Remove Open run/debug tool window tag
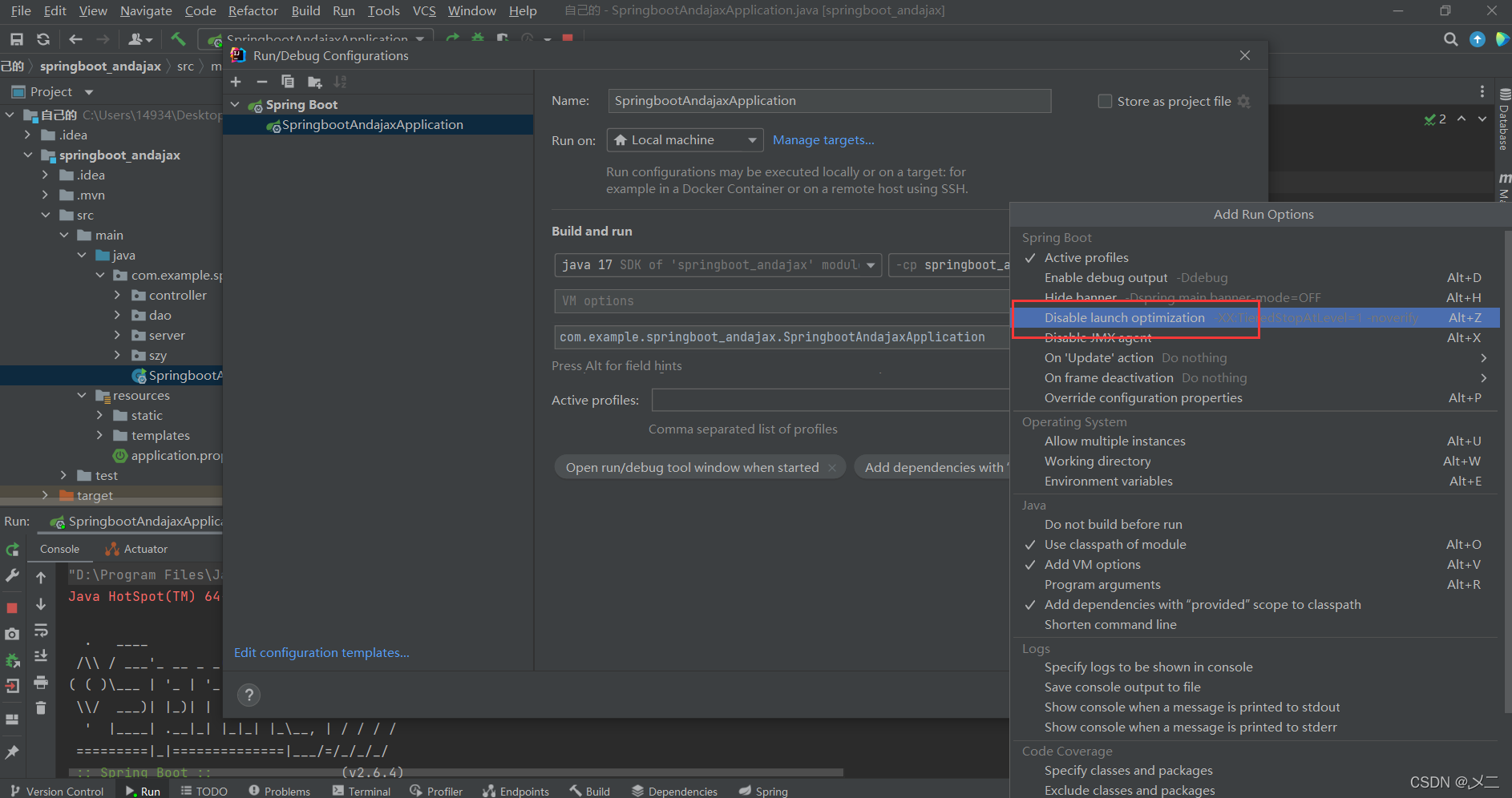 [x=832, y=468]
